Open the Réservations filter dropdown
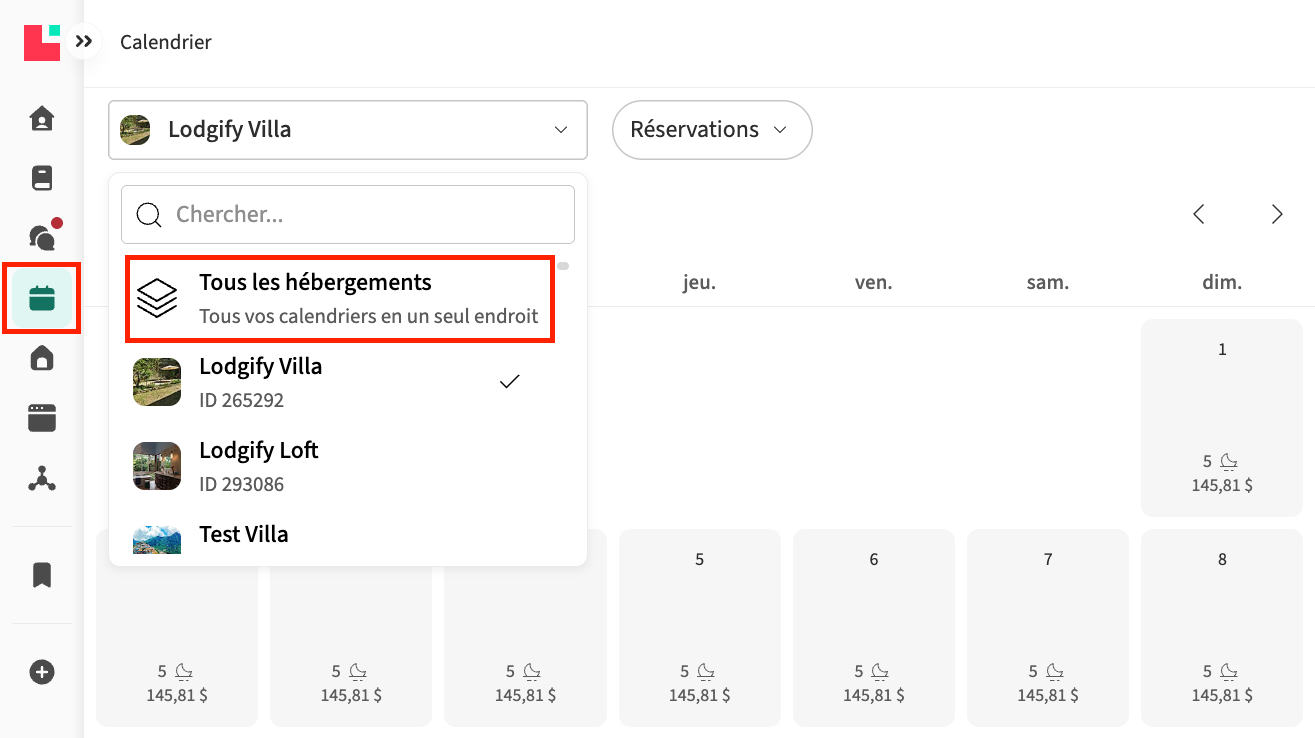Screen dimensions: 1315x738 coord(711,130)
